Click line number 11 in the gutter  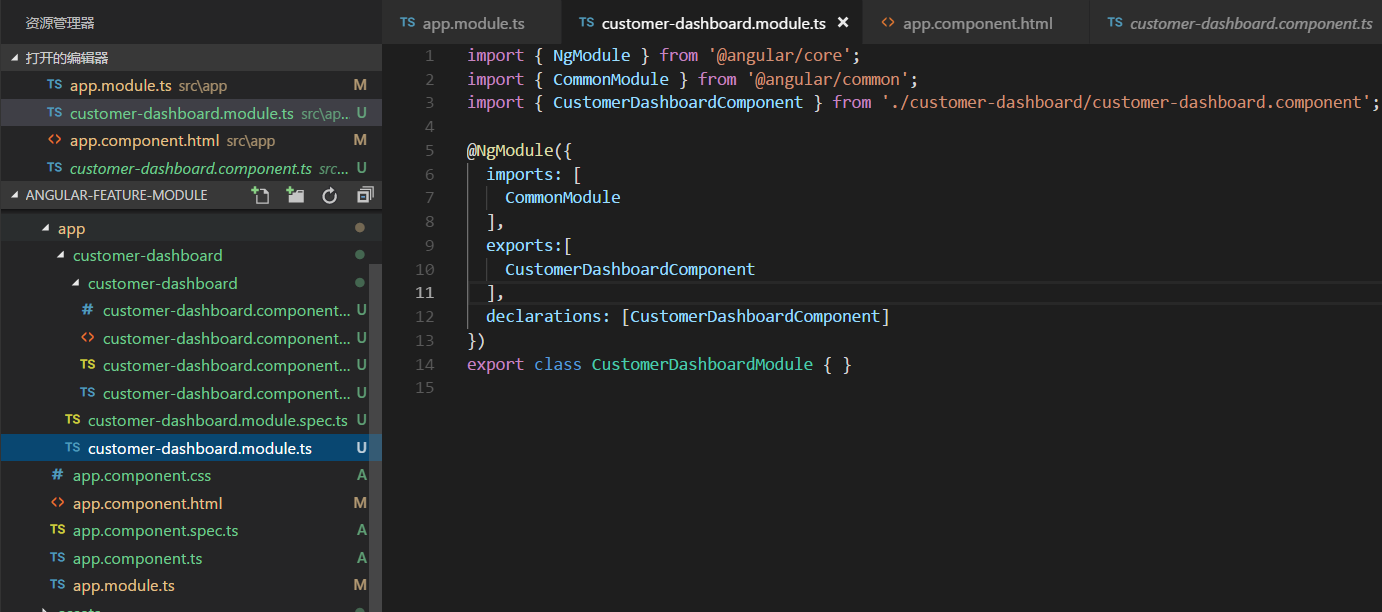424,293
